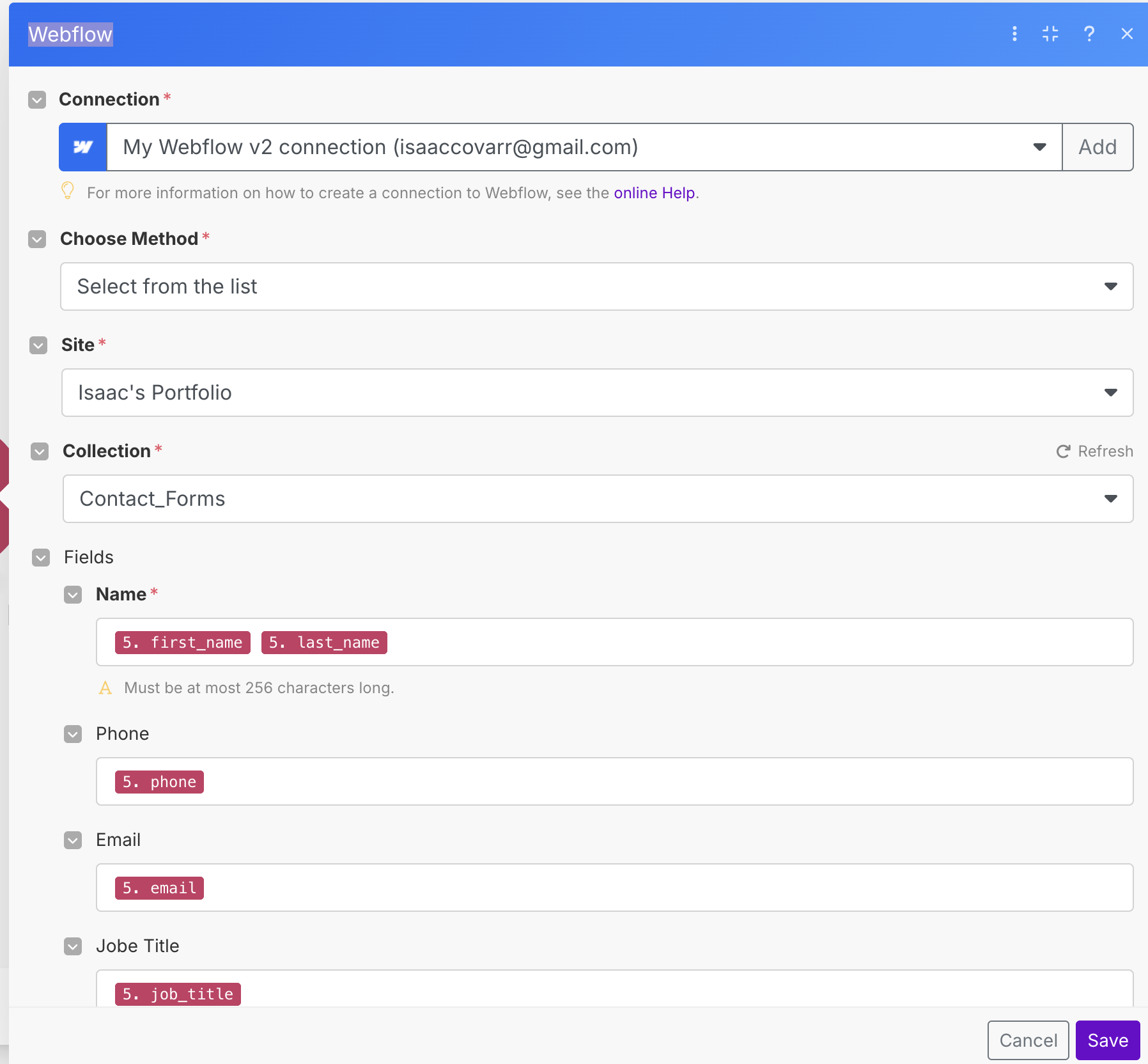The width and height of the screenshot is (1148, 1064).
Task: Toggle the Collection field mapping checkbox
Action: pyautogui.click(x=40, y=451)
